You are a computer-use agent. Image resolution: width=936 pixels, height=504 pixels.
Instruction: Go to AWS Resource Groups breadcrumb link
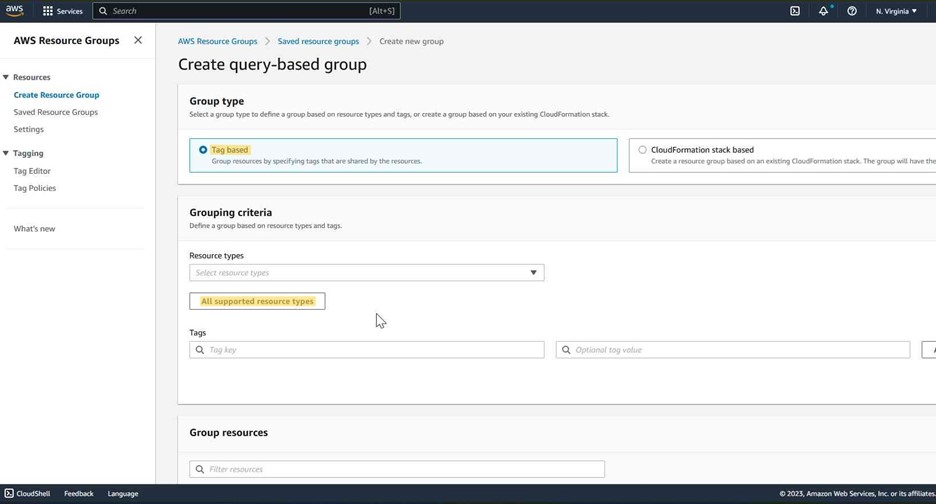pyautogui.click(x=217, y=41)
